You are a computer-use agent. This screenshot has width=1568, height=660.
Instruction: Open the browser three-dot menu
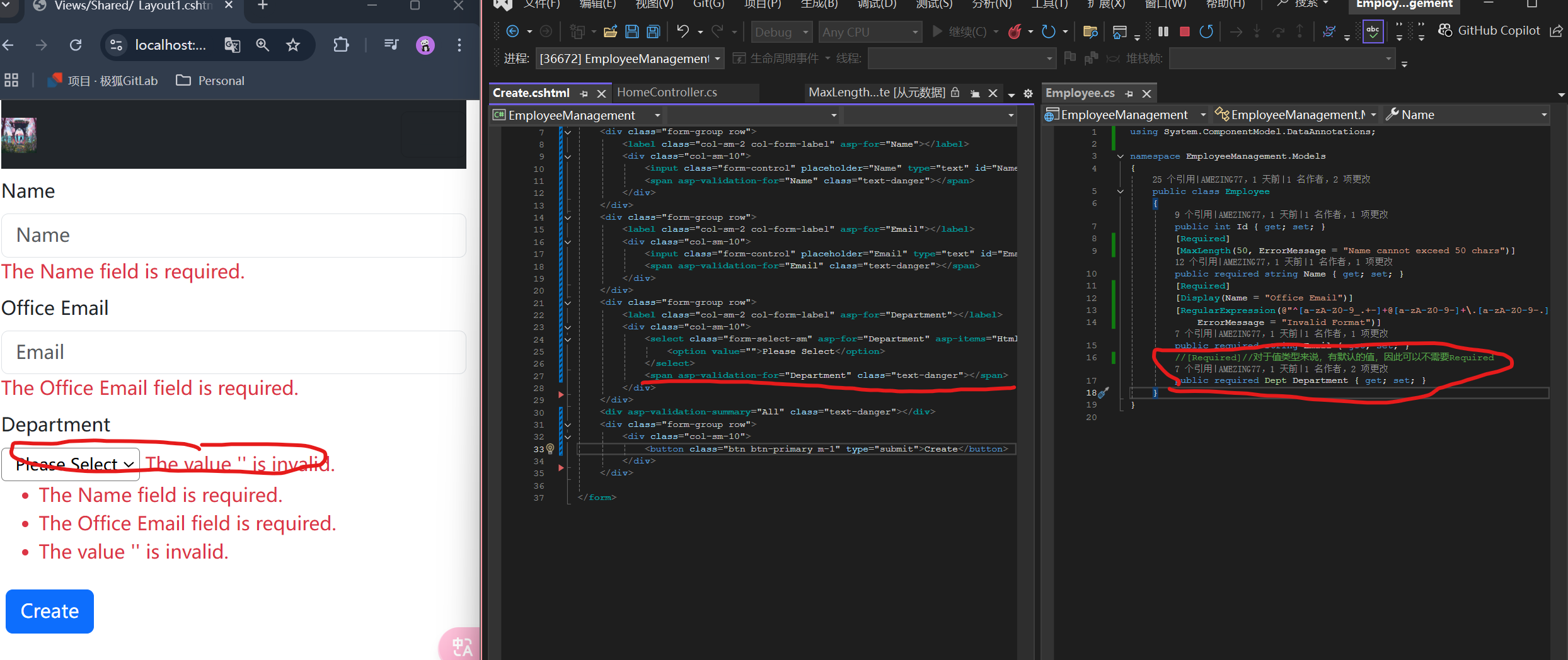[x=459, y=45]
